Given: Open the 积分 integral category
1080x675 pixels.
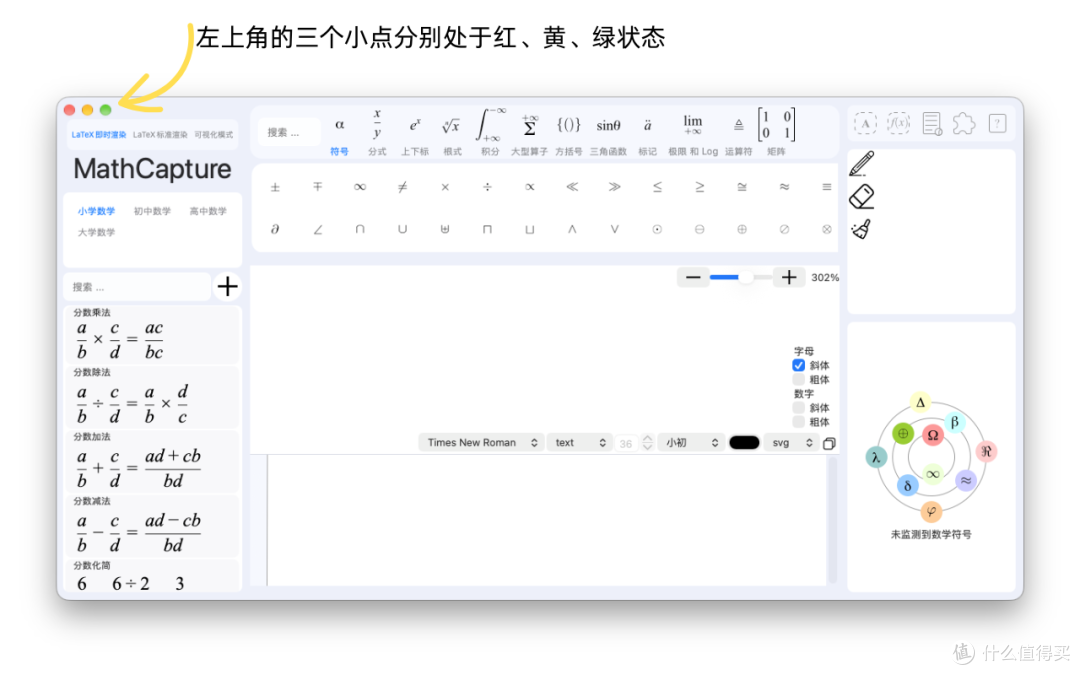Looking at the screenshot, I should click(x=490, y=133).
